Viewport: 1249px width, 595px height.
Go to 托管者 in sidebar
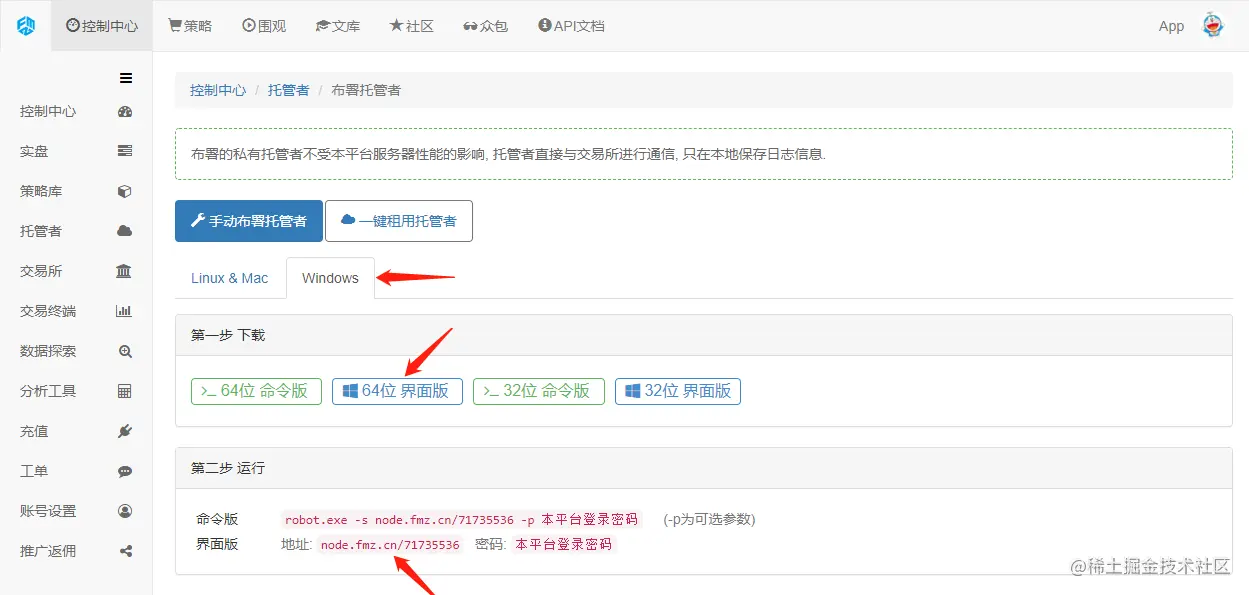click(x=41, y=232)
